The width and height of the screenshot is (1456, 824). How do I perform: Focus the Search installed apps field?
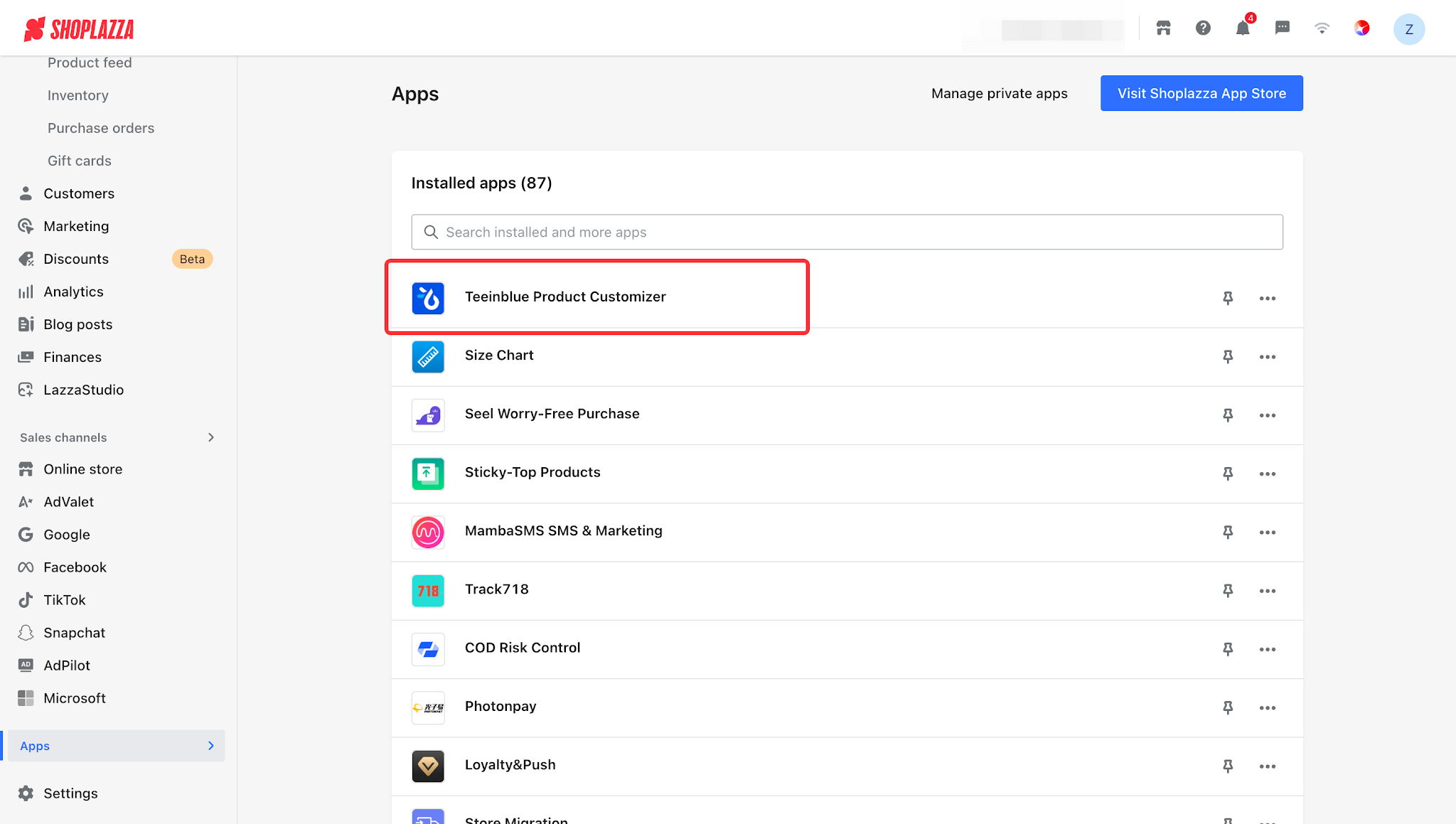tap(847, 232)
